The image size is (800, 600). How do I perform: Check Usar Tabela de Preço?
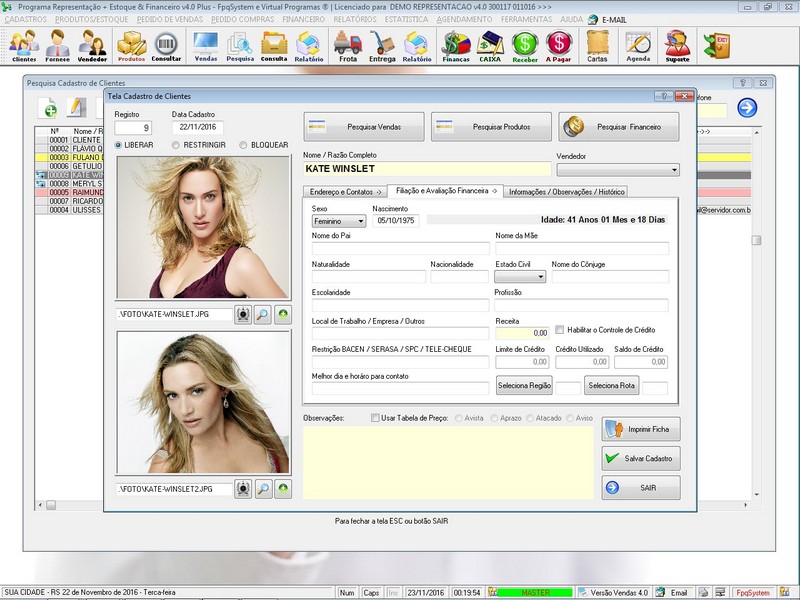(375, 417)
